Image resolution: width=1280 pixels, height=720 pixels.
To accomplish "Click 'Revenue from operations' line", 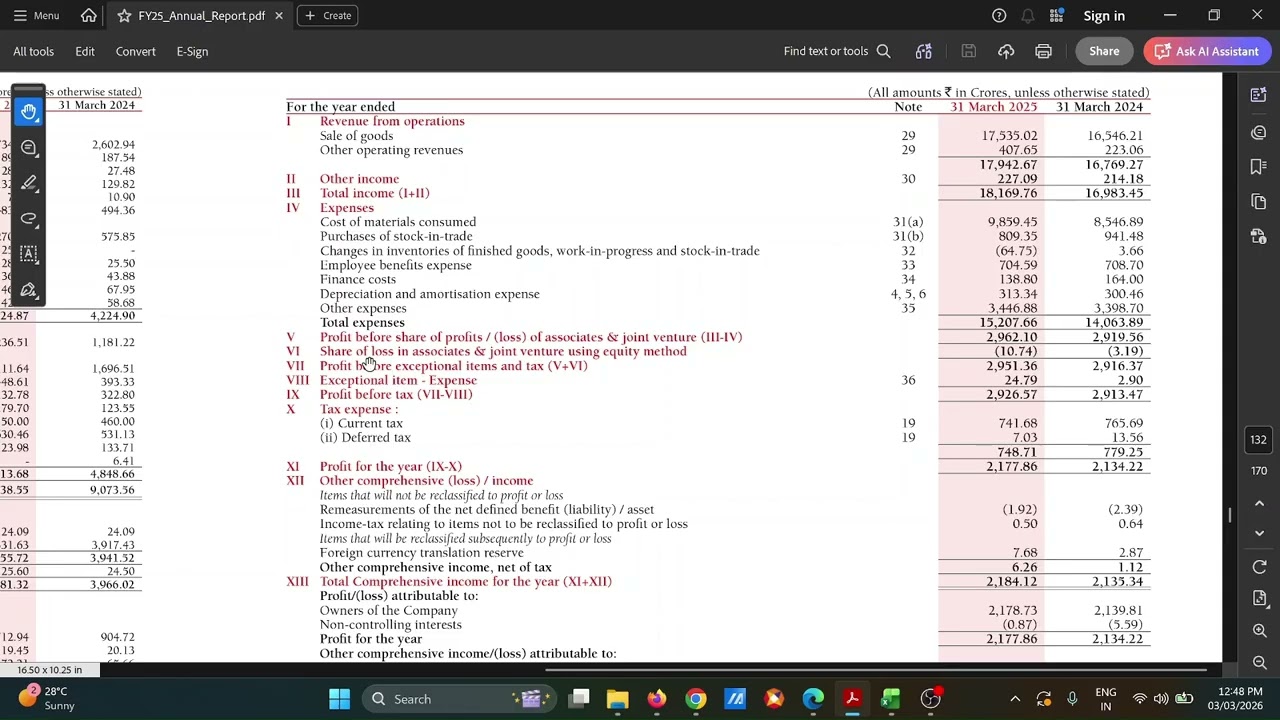I will click(x=392, y=121).
